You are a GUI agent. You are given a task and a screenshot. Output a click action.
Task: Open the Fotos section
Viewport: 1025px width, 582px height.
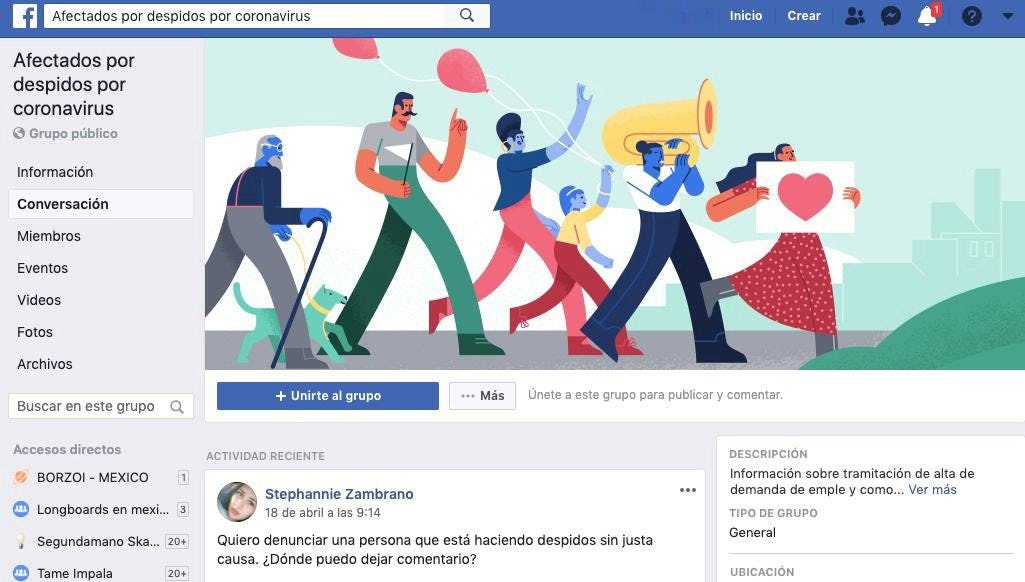[x=35, y=332]
